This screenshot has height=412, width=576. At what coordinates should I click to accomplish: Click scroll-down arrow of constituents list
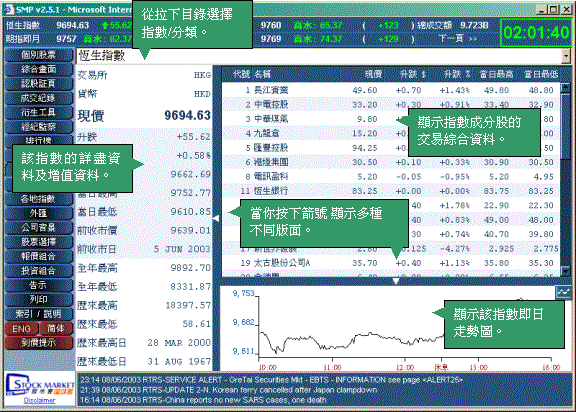point(565,272)
